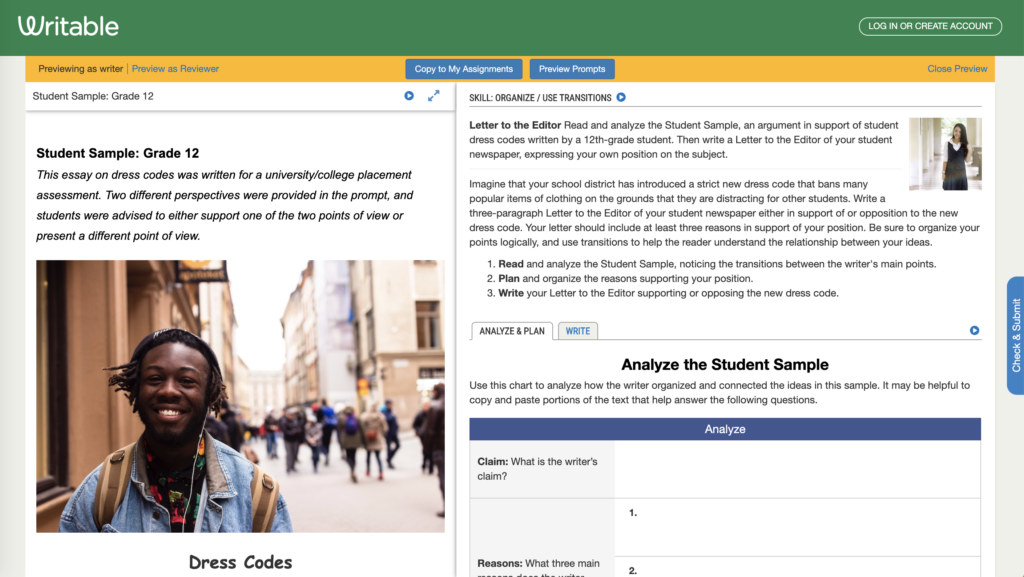The width and height of the screenshot is (1024, 577).
Task: Select Previewing as writer mode
Action: [80, 69]
